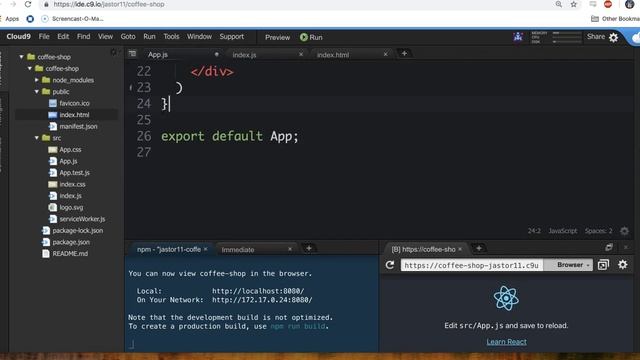Image resolution: width=640 pixels, height=360 pixels.
Task: Select package-lock.json in file tree
Action: (x=78, y=231)
